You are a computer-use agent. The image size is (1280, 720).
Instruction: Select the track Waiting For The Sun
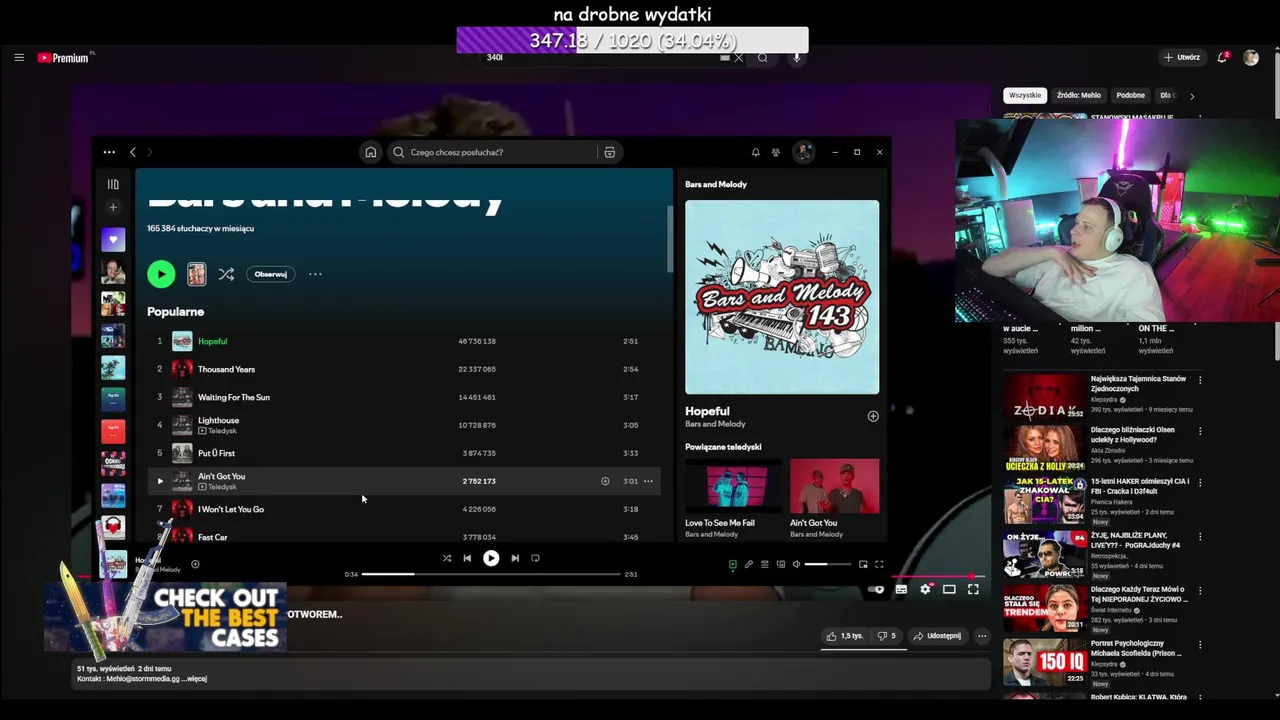click(234, 397)
